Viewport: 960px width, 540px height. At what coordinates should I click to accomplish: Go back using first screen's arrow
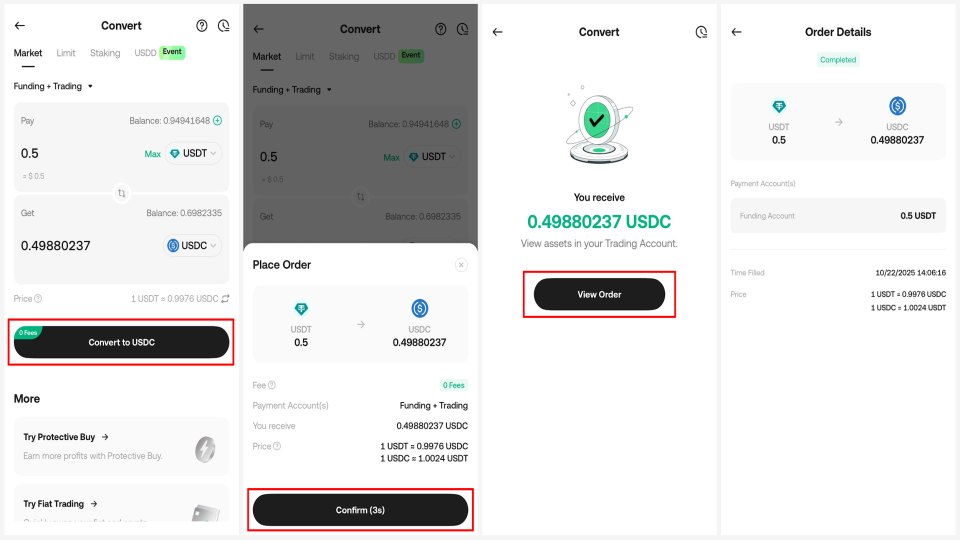(20, 26)
